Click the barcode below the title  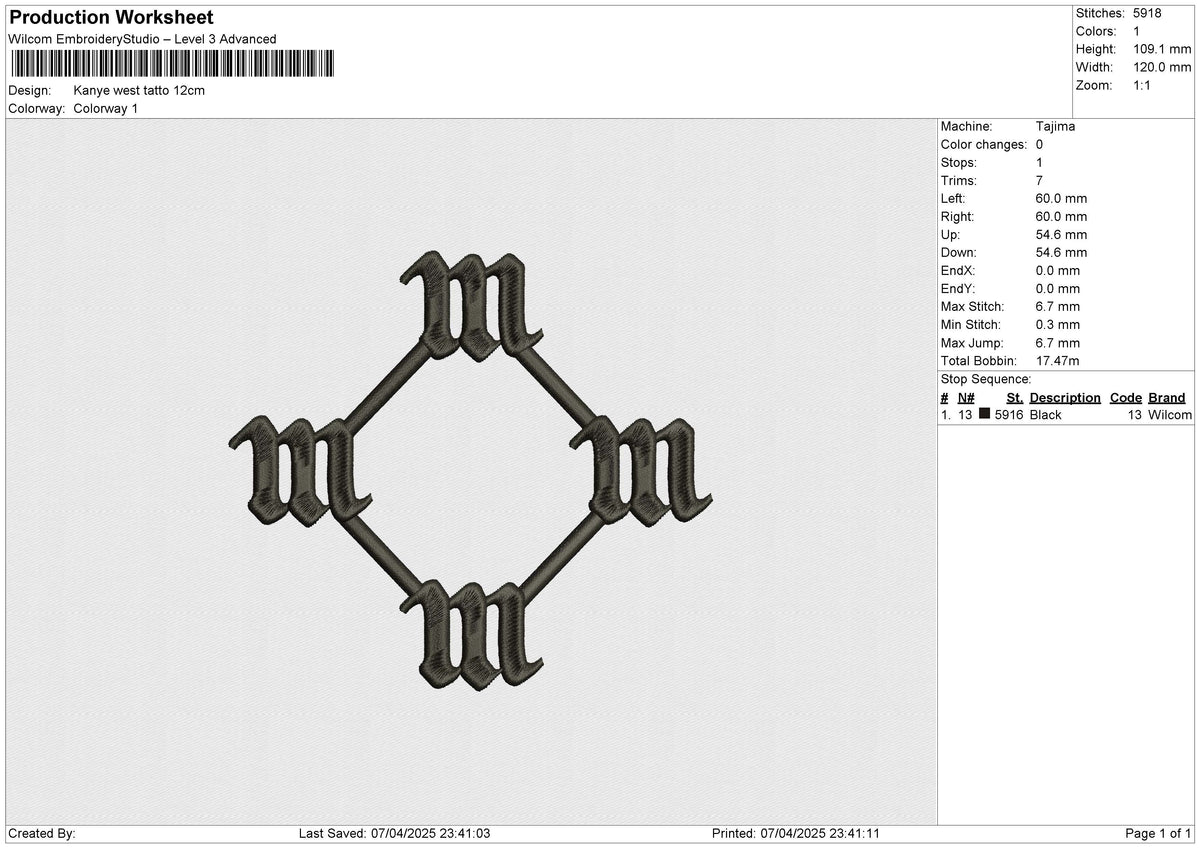[172, 64]
